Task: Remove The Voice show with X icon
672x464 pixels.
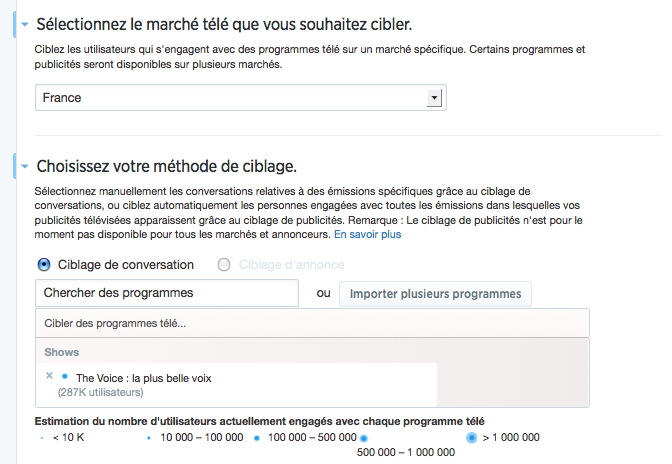Action: pos(49,376)
